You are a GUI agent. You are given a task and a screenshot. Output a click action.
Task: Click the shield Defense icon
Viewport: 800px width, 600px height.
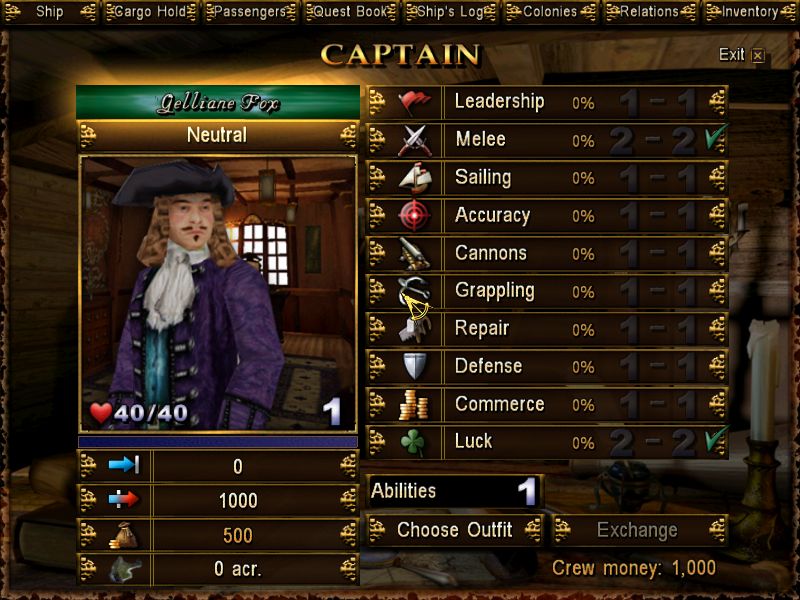tap(414, 366)
